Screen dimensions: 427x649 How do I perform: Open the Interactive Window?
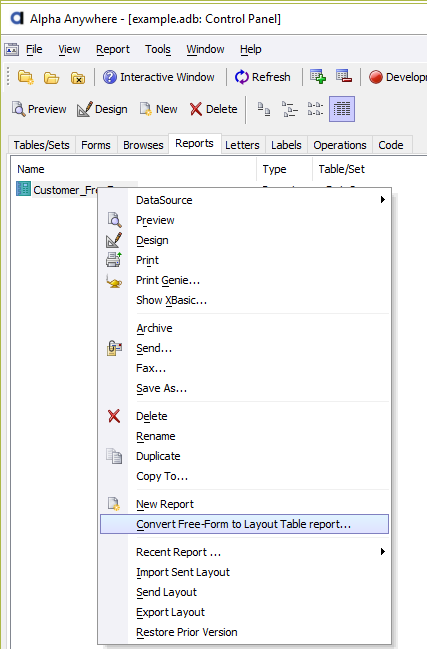158,77
